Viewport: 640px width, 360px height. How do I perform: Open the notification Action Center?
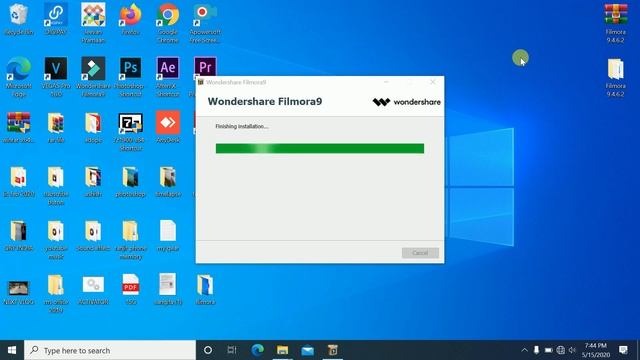[623, 350]
